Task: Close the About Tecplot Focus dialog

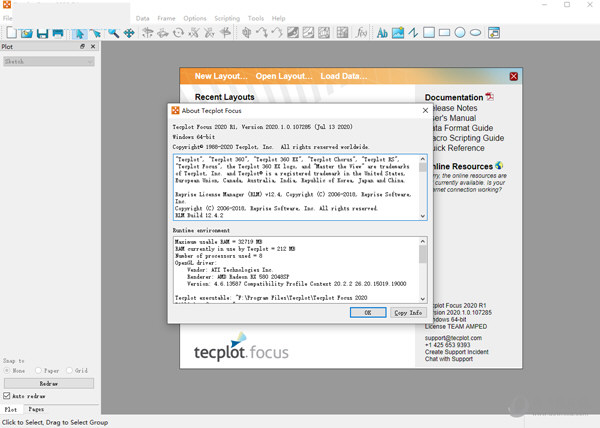Action: (425, 111)
